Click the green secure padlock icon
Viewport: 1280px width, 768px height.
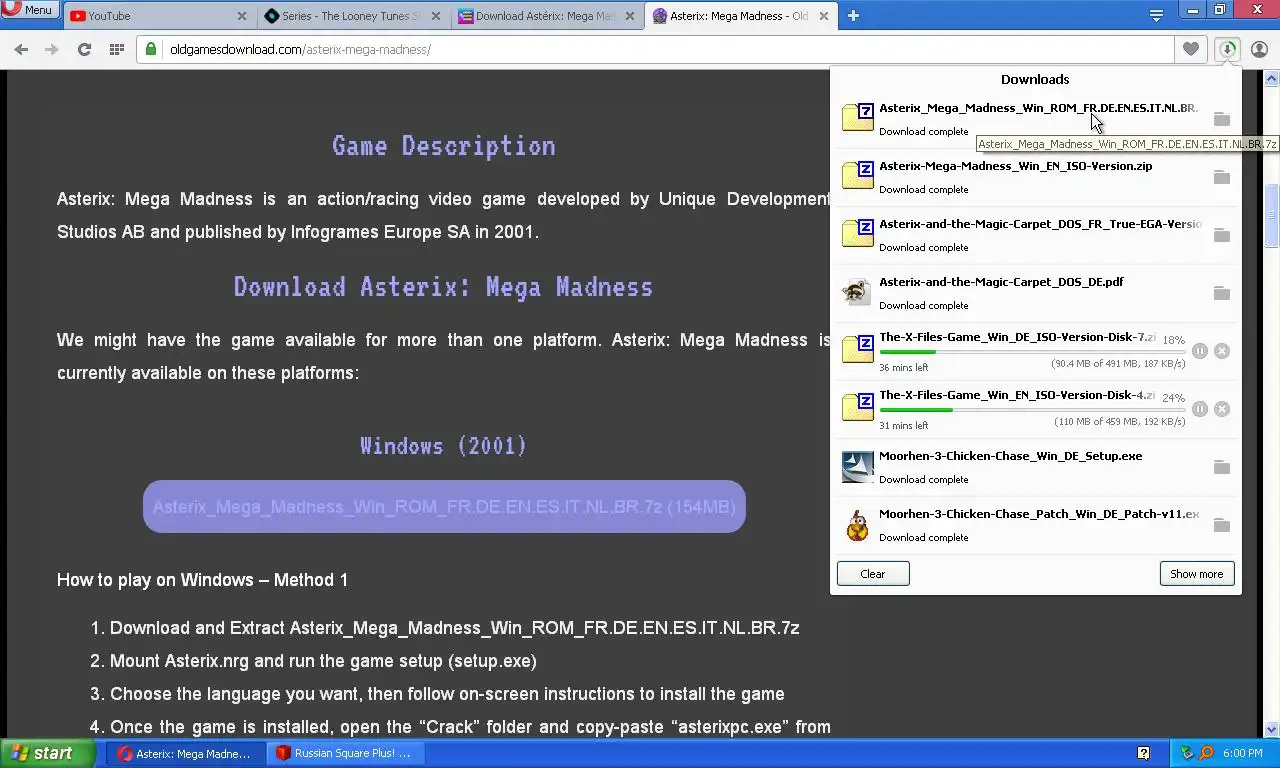(x=151, y=49)
